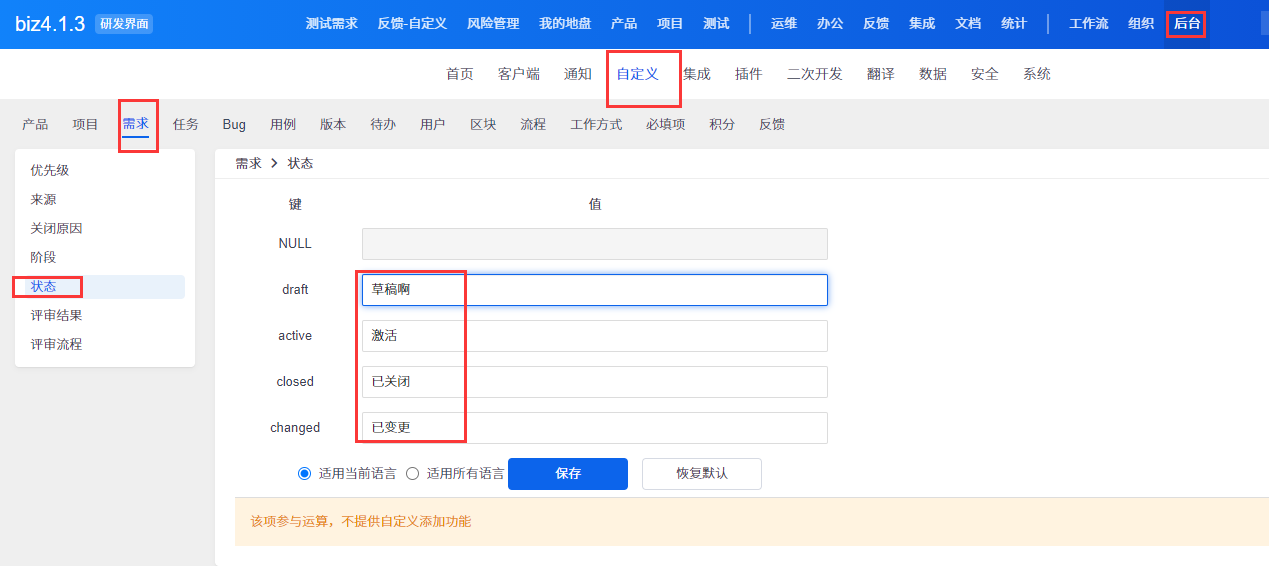Focus the active value input field
This screenshot has width=1269, height=566.
pyautogui.click(x=594, y=336)
